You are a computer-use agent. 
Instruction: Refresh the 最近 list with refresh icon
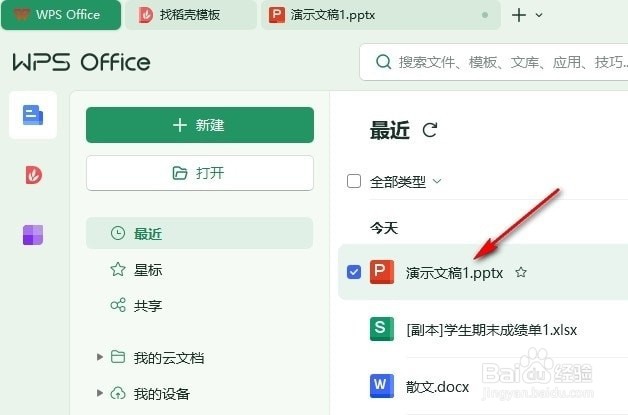[430, 130]
